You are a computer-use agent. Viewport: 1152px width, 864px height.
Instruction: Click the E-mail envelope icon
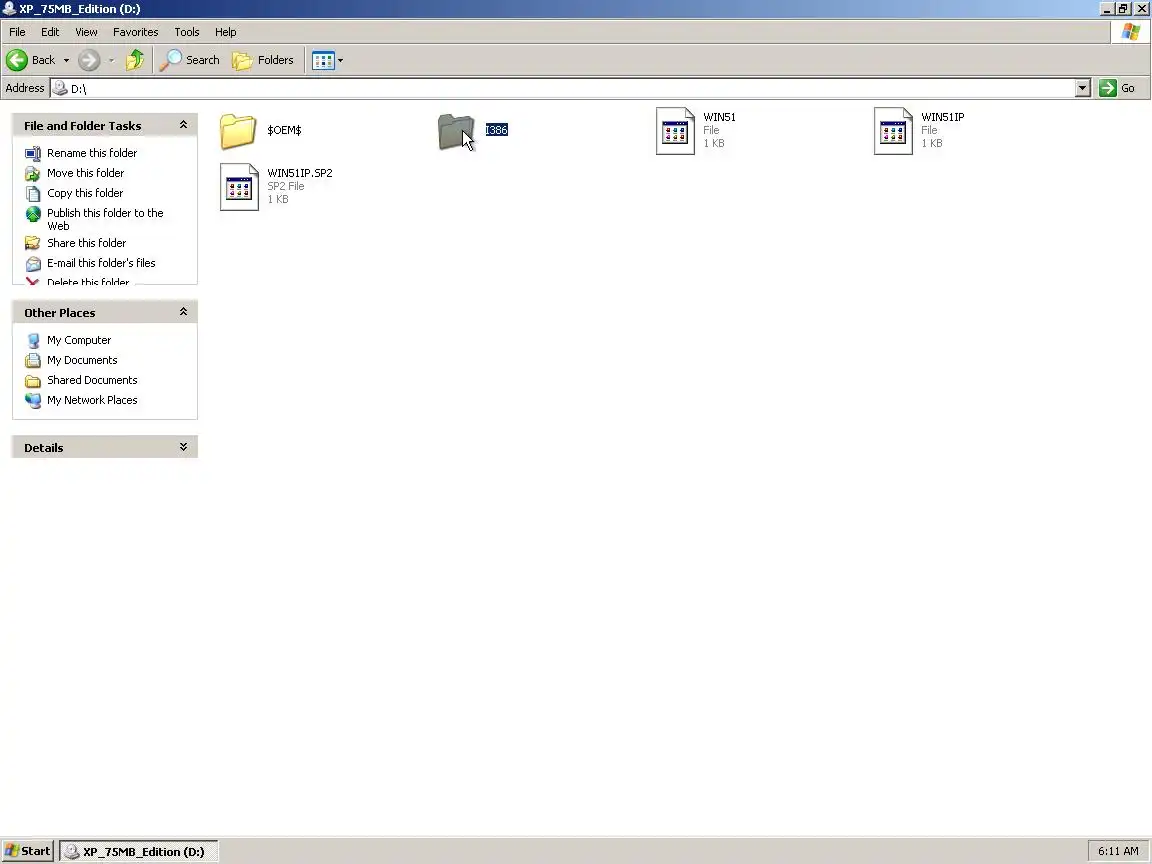coord(33,263)
